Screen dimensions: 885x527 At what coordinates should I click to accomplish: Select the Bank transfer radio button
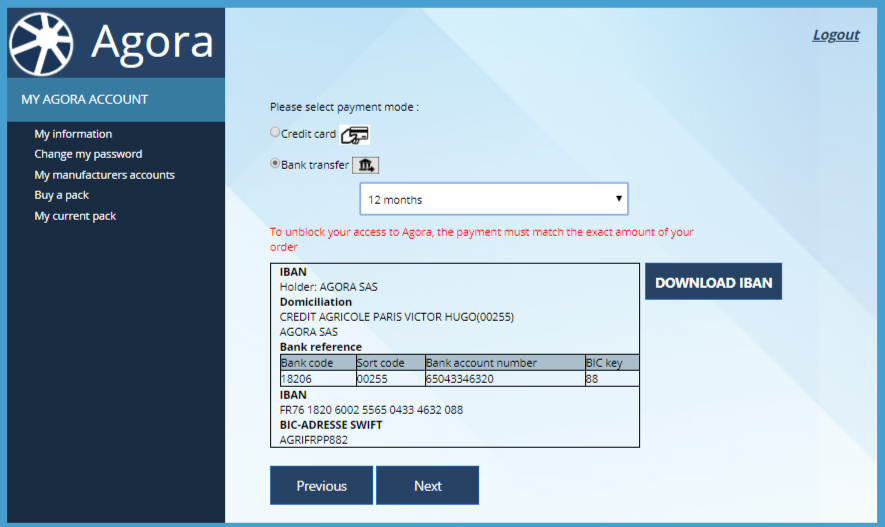click(x=275, y=163)
